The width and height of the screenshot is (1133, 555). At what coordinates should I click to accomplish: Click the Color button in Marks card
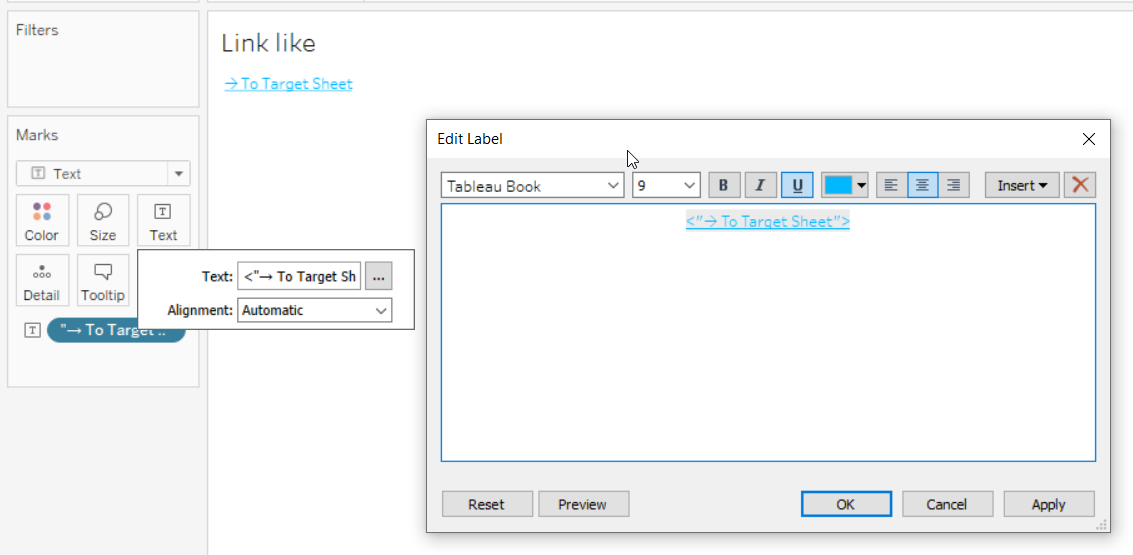[x=42, y=221]
